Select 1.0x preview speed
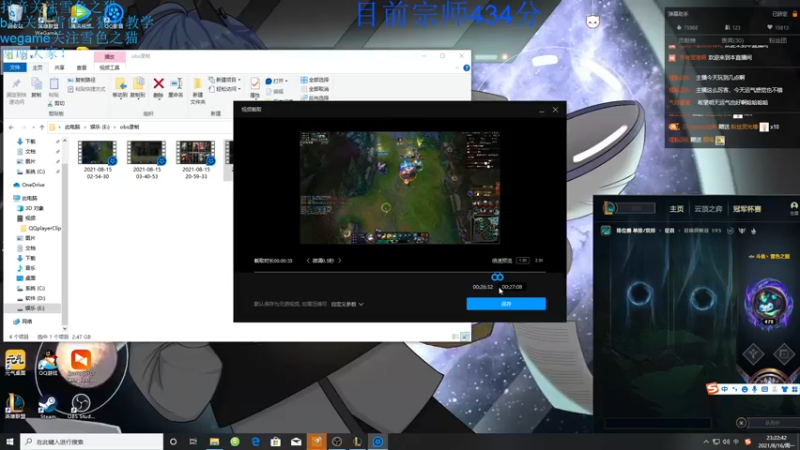Image resolution: width=800 pixels, height=450 pixels. pyautogui.click(x=522, y=260)
